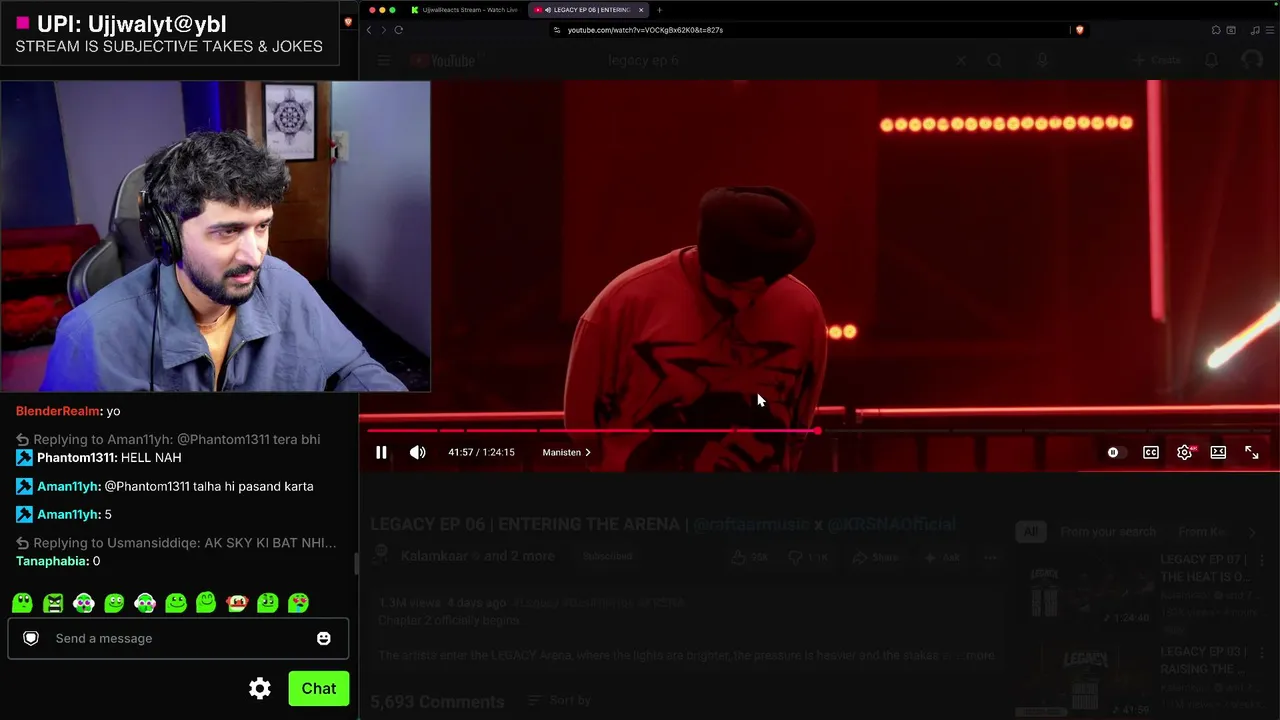The image size is (1280, 720).
Task: Switch to the UjjwalReacts Stream tab
Action: click(x=465, y=10)
